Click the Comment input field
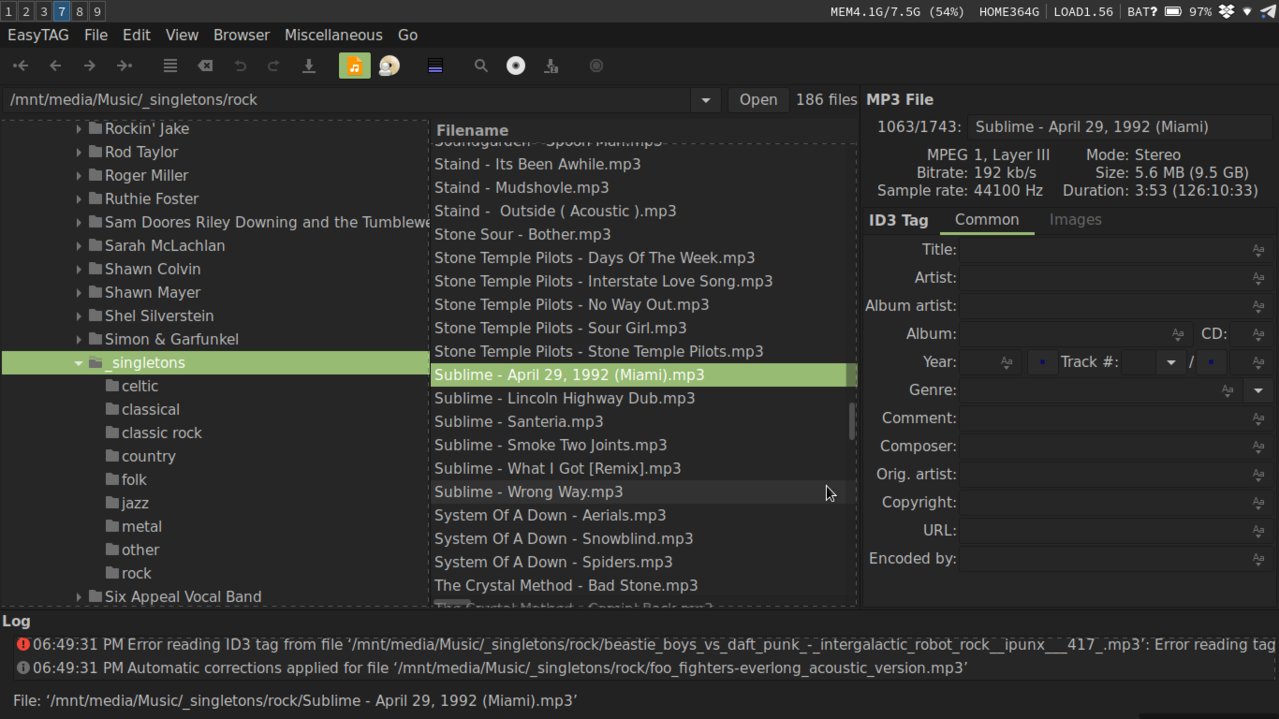This screenshot has width=1279, height=719. pos(1104,418)
